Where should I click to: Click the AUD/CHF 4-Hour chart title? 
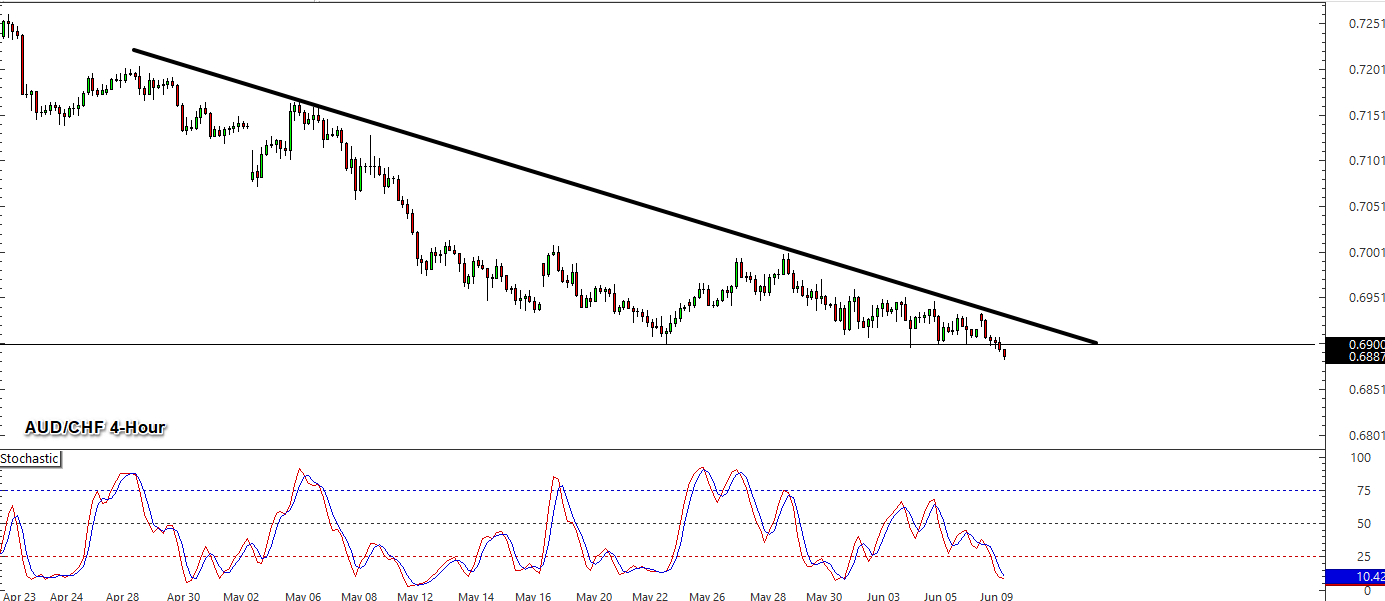pos(95,428)
